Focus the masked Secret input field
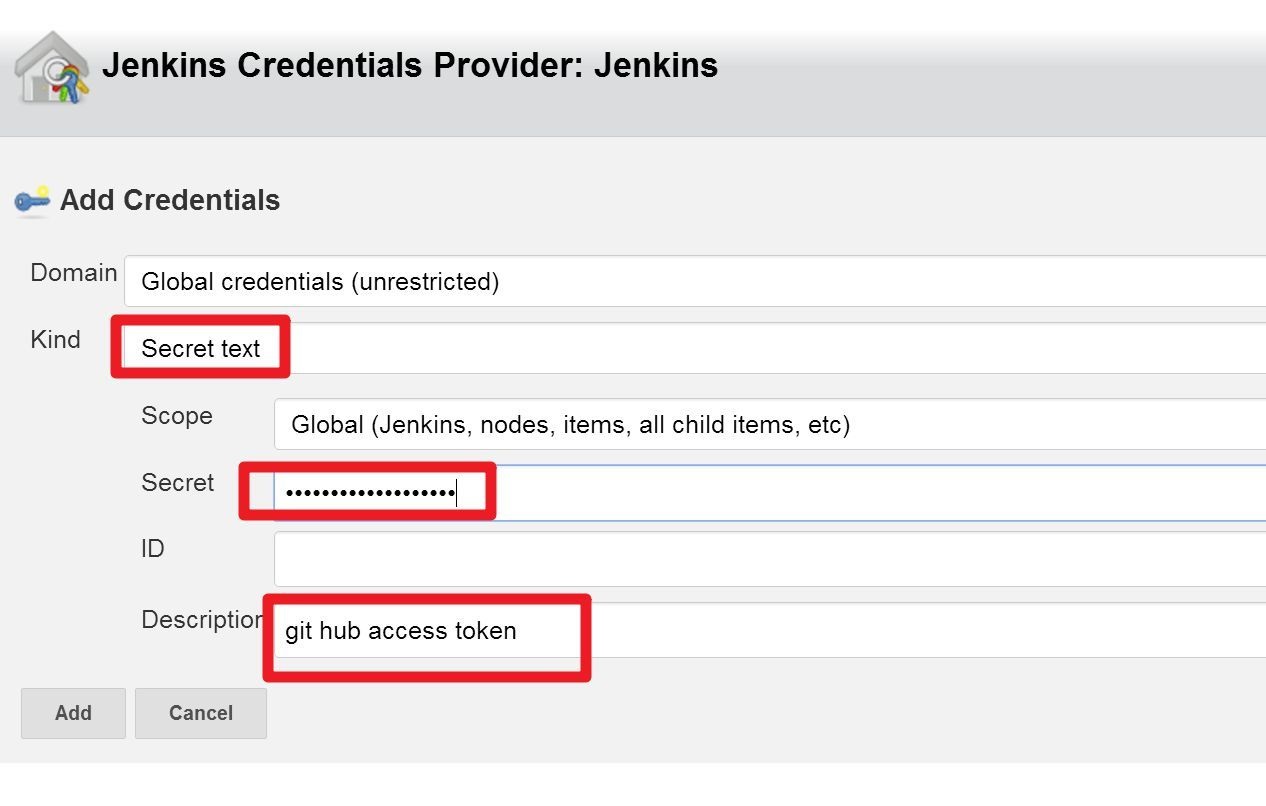The width and height of the screenshot is (1266, 806). click(770, 492)
